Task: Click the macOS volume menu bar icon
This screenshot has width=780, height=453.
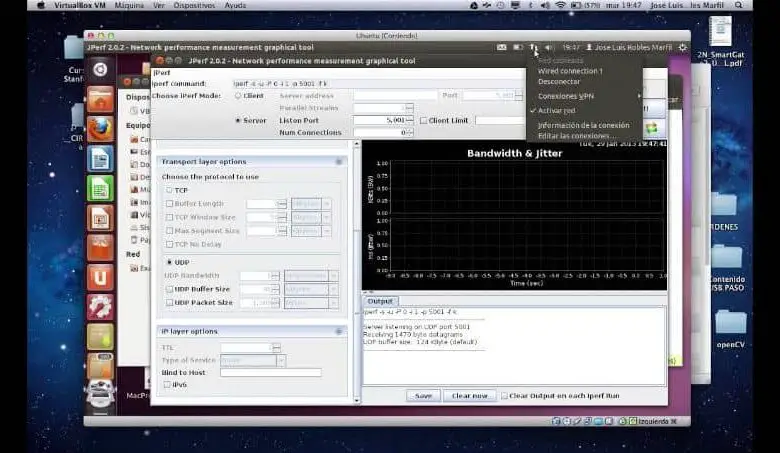Action: pyautogui.click(x=545, y=5)
